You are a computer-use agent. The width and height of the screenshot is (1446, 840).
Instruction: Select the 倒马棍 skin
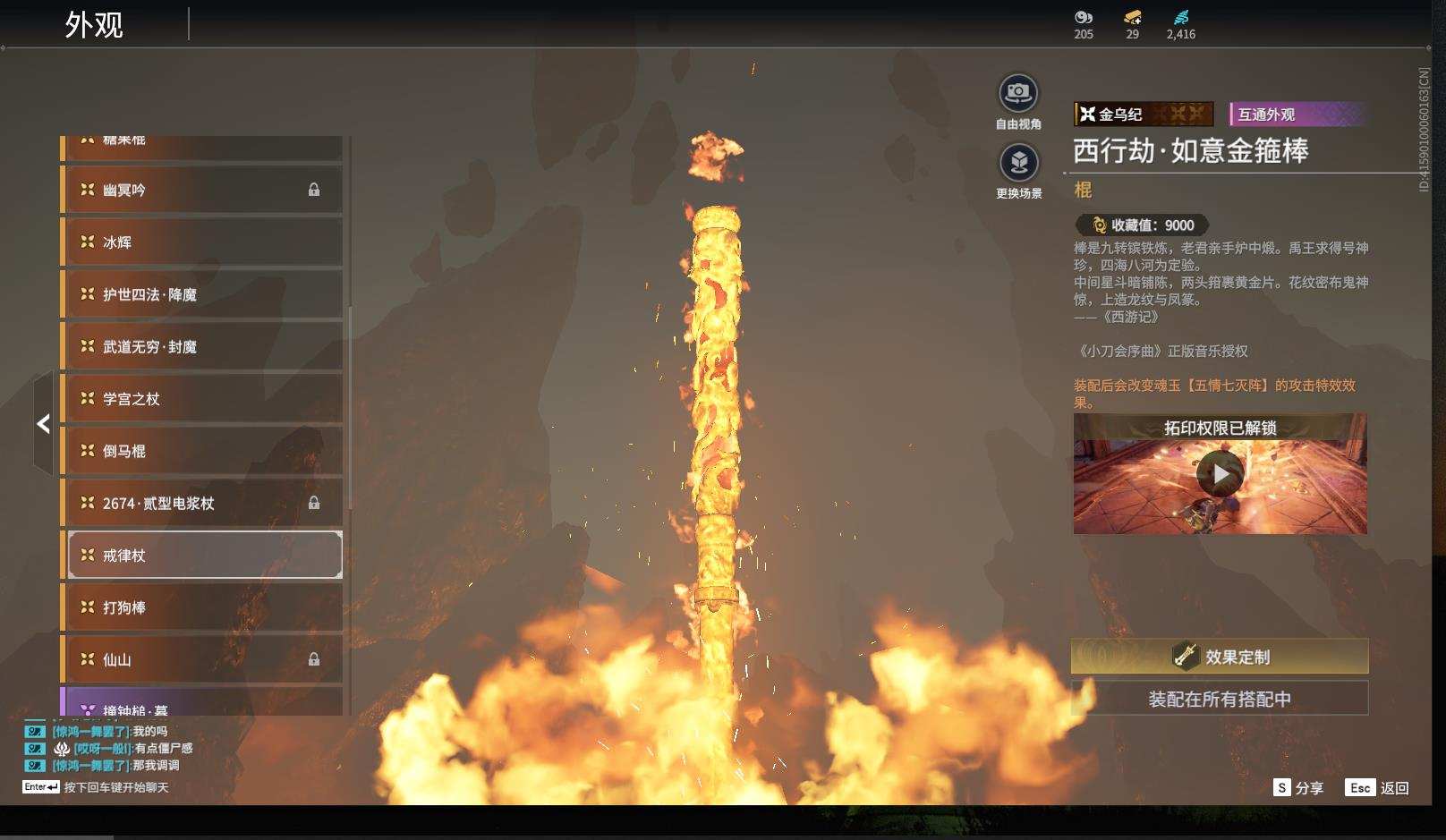tap(201, 451)
